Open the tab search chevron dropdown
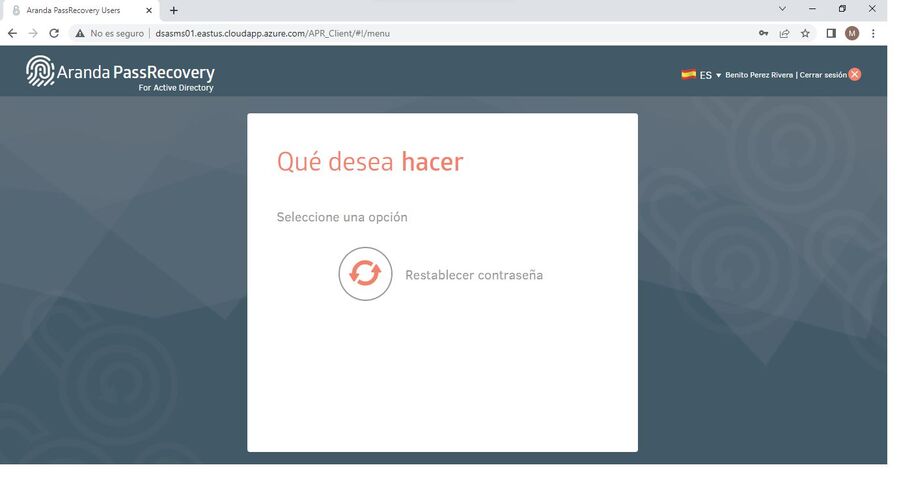The image size is (899, 480). click(782, 9)
